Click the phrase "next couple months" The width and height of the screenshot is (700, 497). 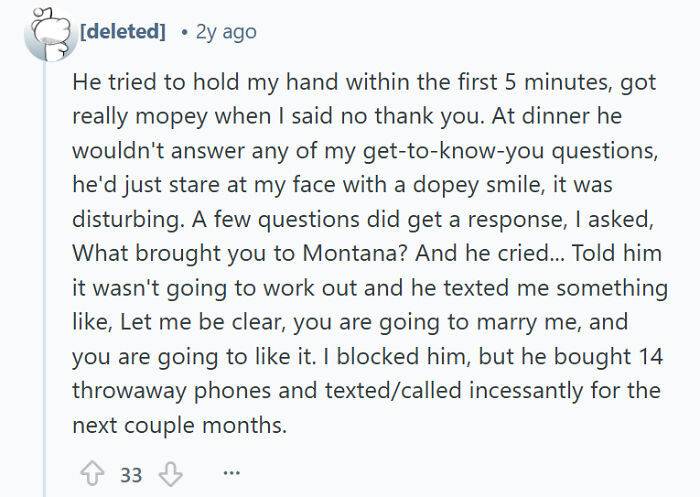click(179, 424)
